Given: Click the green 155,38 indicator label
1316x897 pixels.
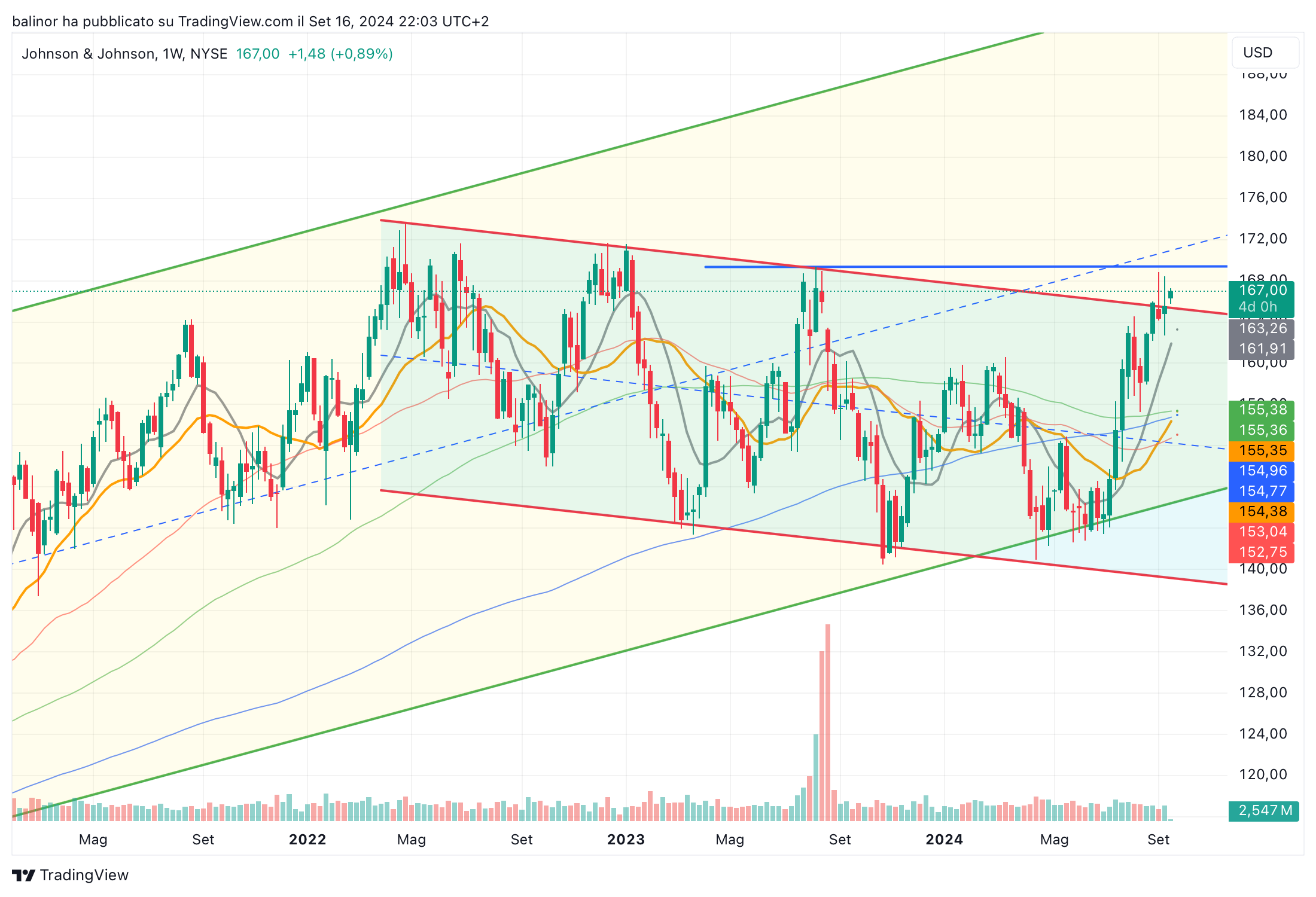Looking at the screenshot, I should [1262, 410].
